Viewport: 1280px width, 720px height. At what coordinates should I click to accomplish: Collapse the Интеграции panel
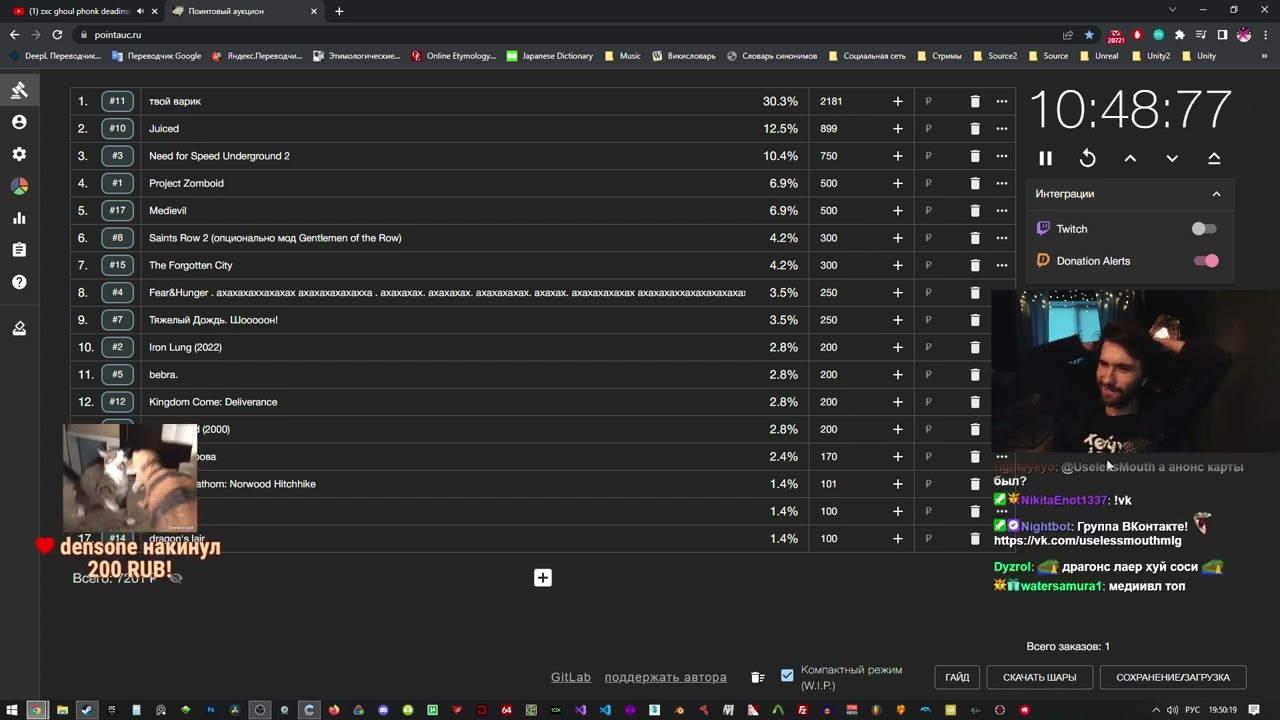click(x=1216, y=194)
